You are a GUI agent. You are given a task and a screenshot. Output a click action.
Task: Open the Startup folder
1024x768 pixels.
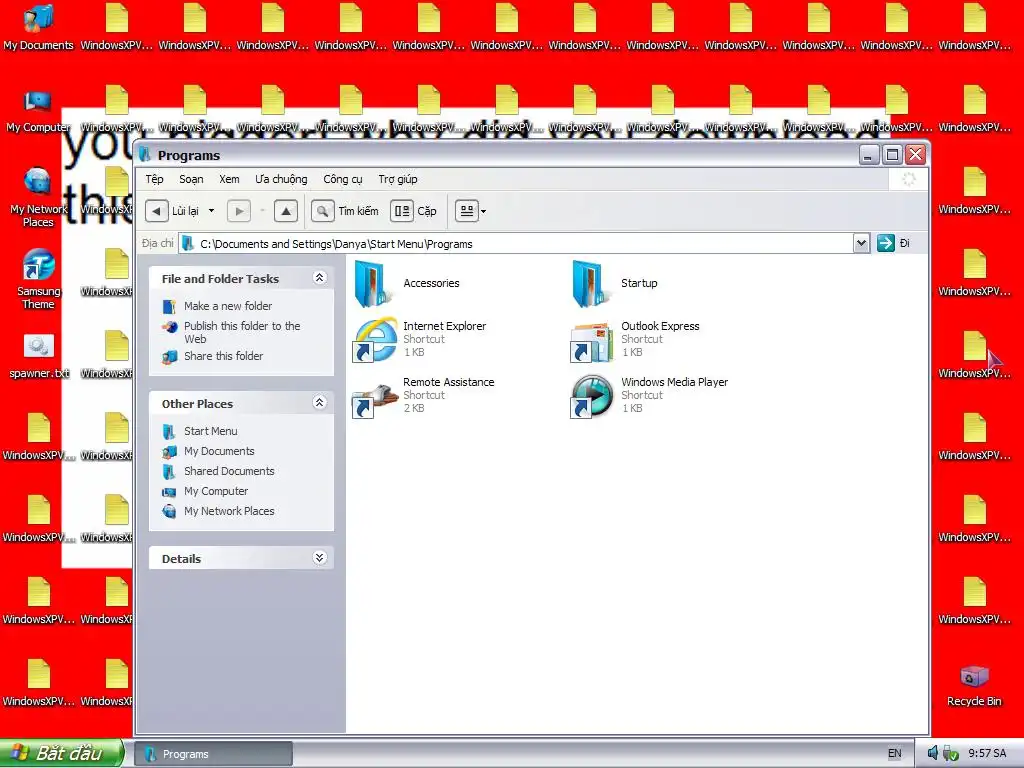(x=614, y=283)
